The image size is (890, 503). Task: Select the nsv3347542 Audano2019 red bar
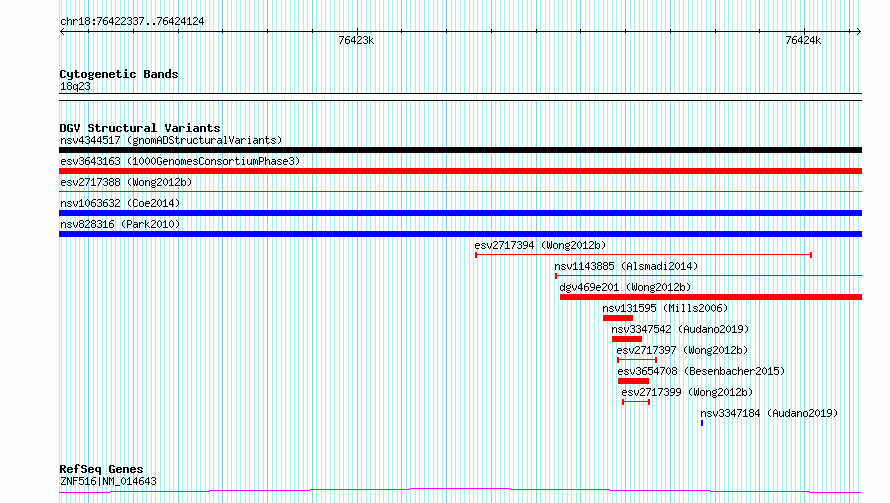(x=627, y=339)
